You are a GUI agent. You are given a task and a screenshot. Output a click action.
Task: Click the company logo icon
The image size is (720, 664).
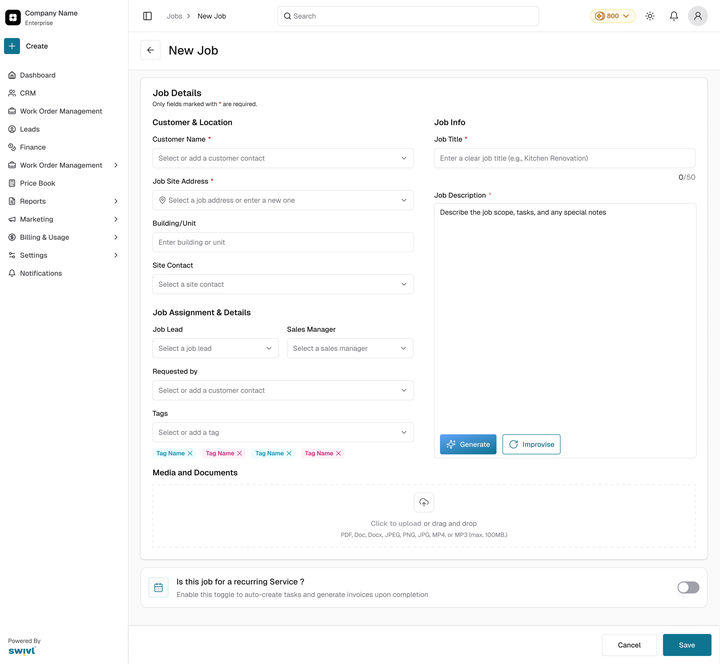(x=12, y=17)
